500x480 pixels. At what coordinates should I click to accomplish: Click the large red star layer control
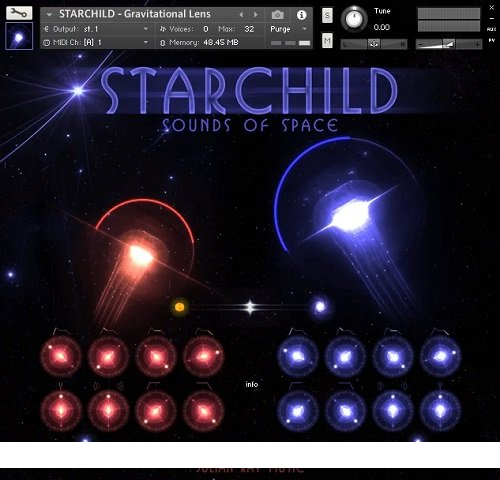pyautogui.click(x=141, y=255)
